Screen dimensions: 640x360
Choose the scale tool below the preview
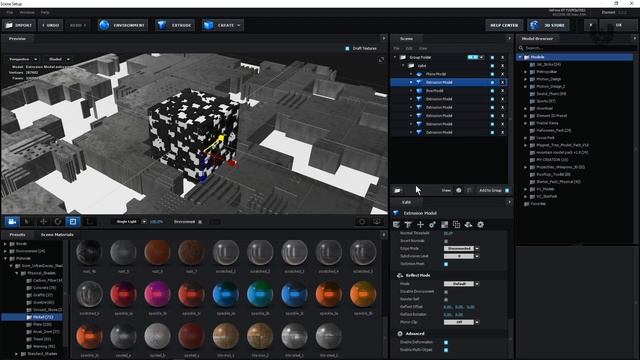pos(73,222)
